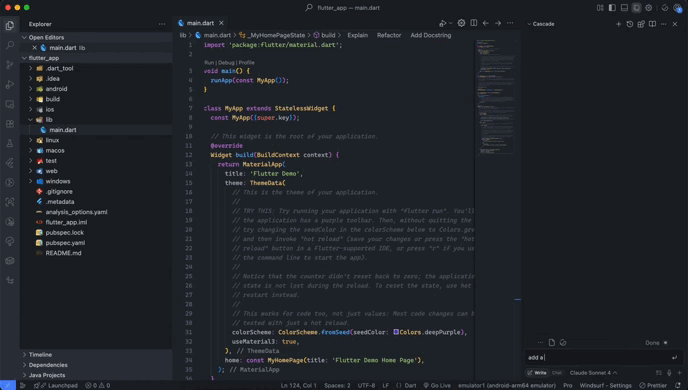The width and height of the screenshot is (688, 390).
Task: Click the microphone voice input icon
Action: pyautogui.click(x=669, y=373)
